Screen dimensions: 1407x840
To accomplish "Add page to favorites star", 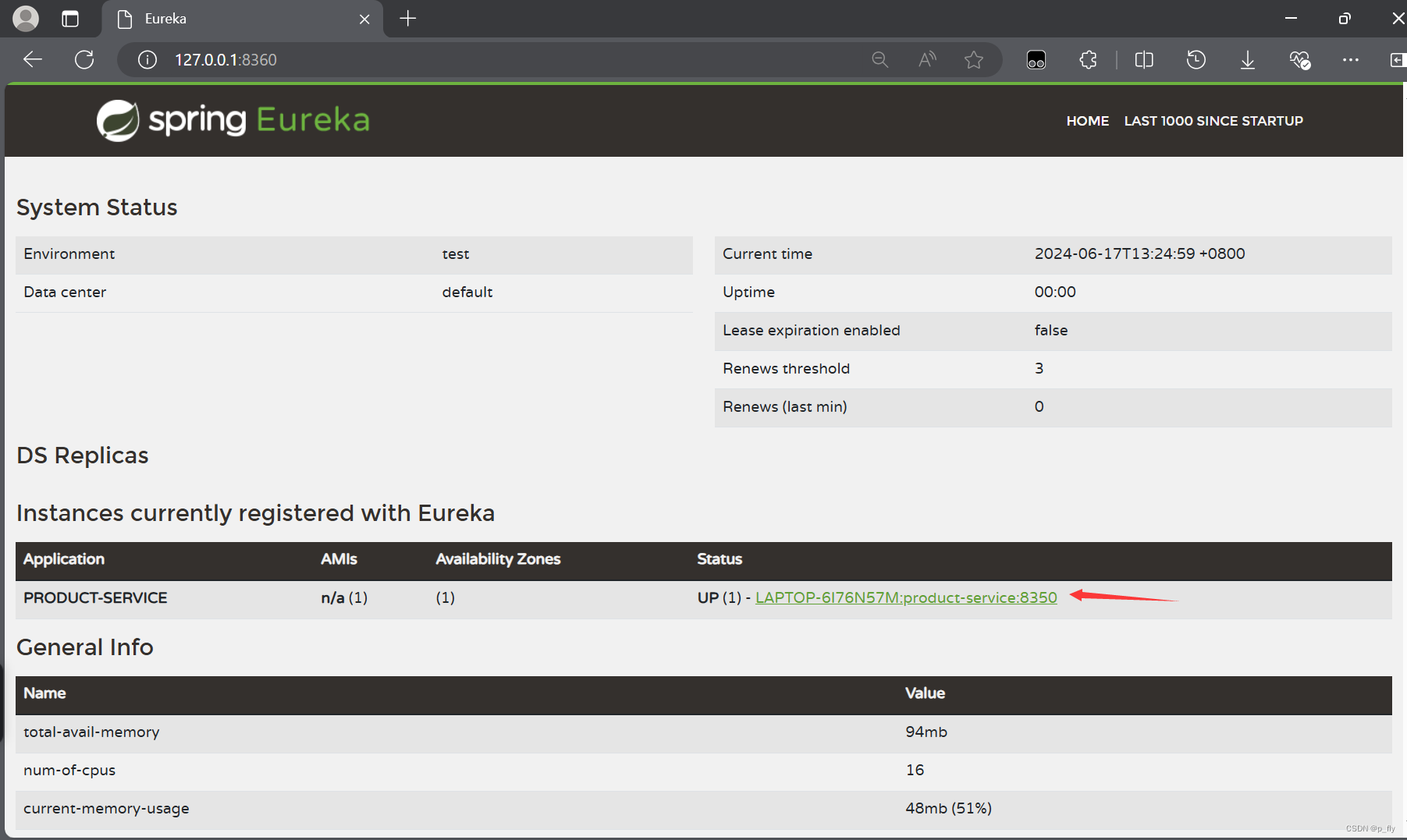I will point(974,59).
